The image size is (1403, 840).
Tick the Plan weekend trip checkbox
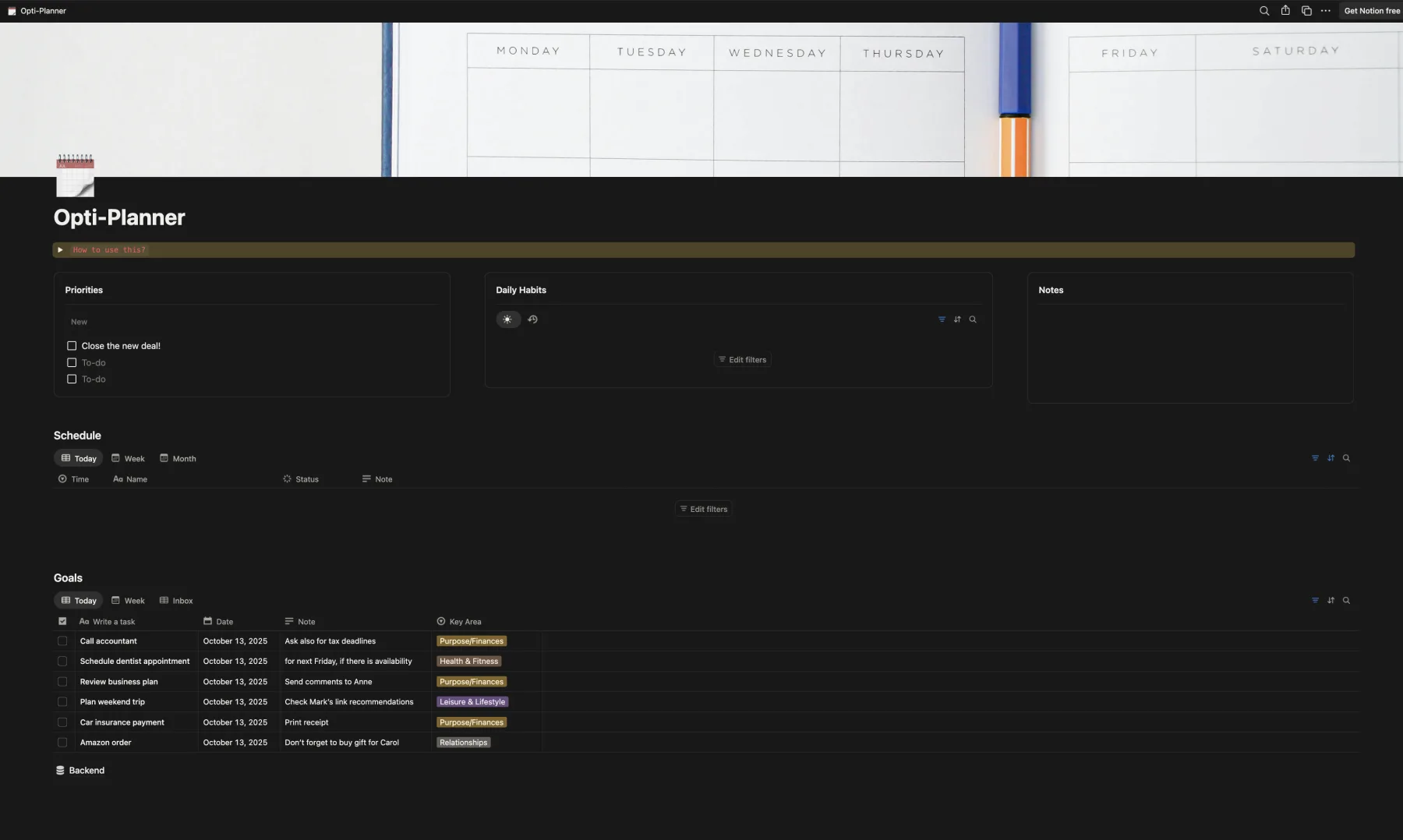(x=62, y=702)
